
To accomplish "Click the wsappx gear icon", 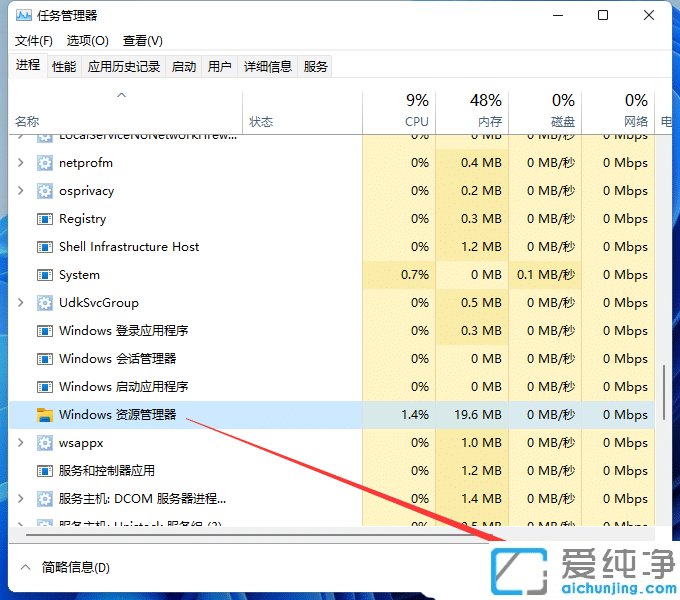I will click(x=45, y=443).
